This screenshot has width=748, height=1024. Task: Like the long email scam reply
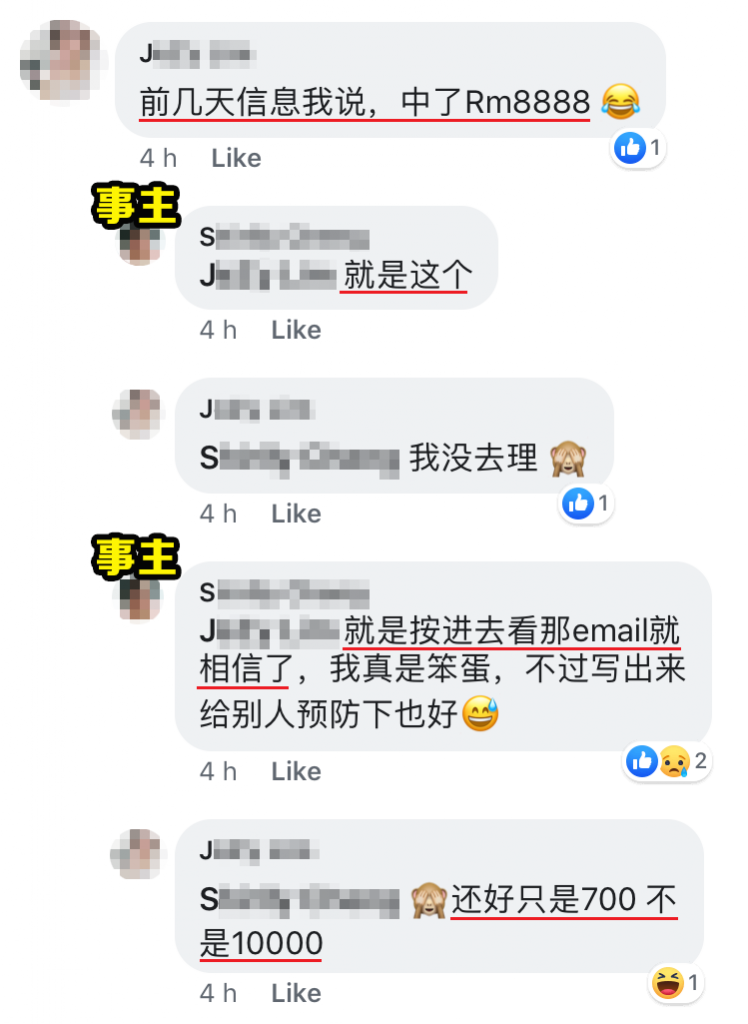pyautogui.click(x=296, y=771)
